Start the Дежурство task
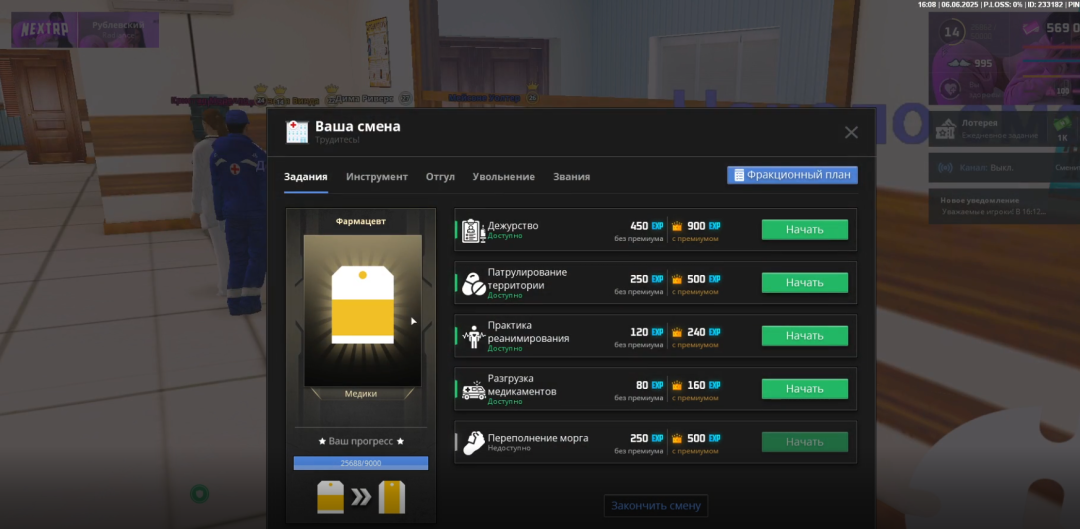The width and height of the screenshot is (1080, 529). coord(804,230)
